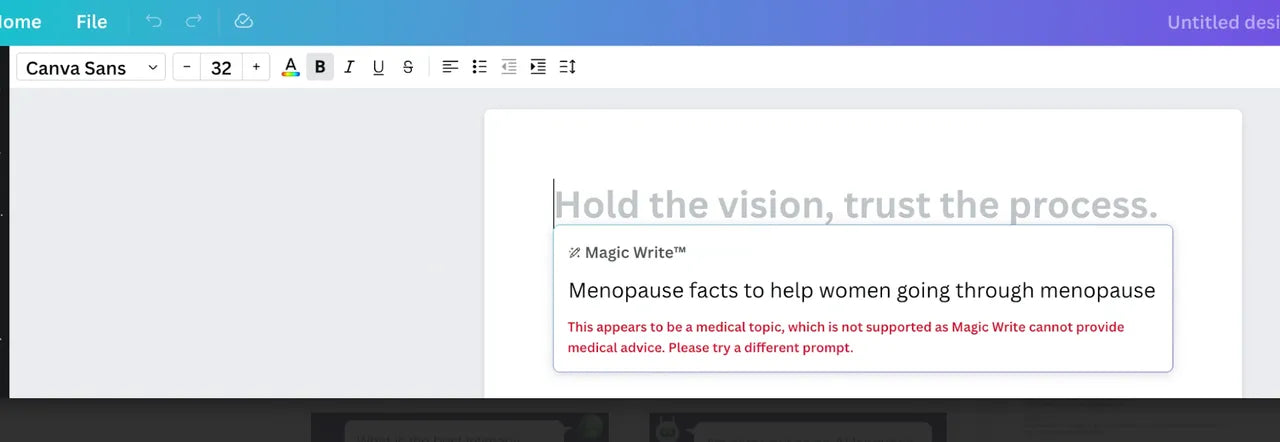
Task: Toggle bold formatting
Action: 320,67
